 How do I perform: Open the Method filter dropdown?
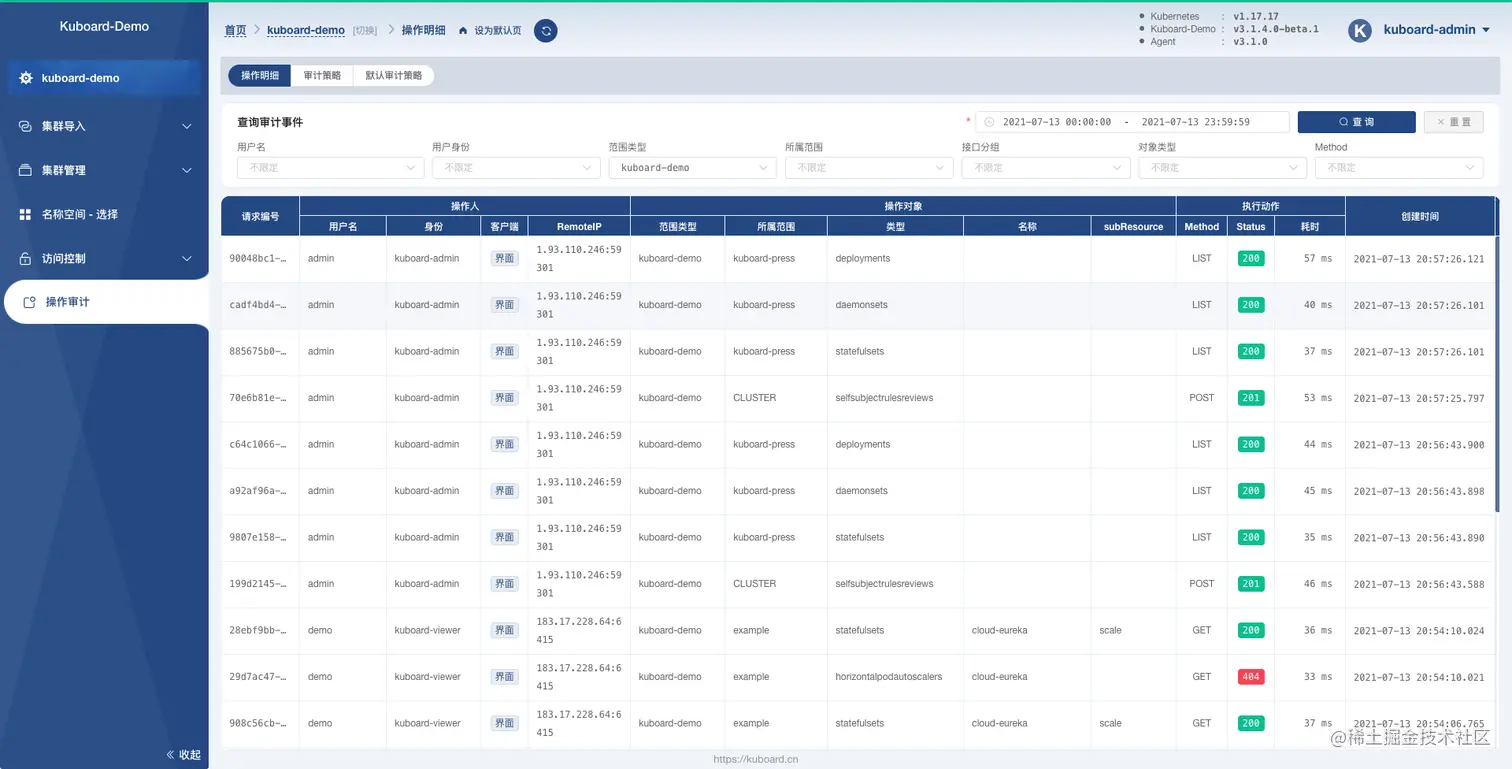pos(1398,168)
